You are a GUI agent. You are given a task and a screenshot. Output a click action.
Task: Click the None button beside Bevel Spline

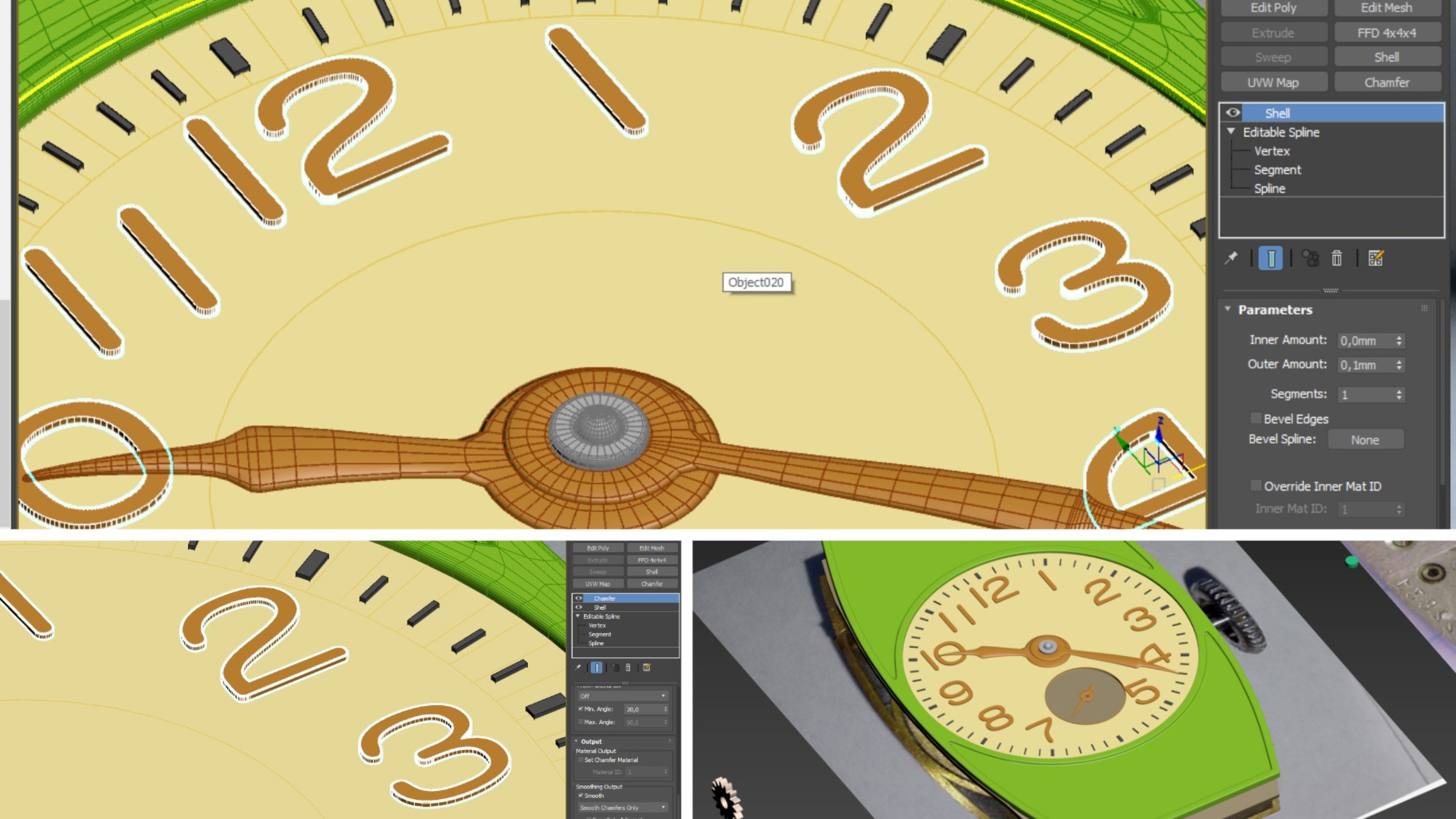click(x=1365, y=440)
